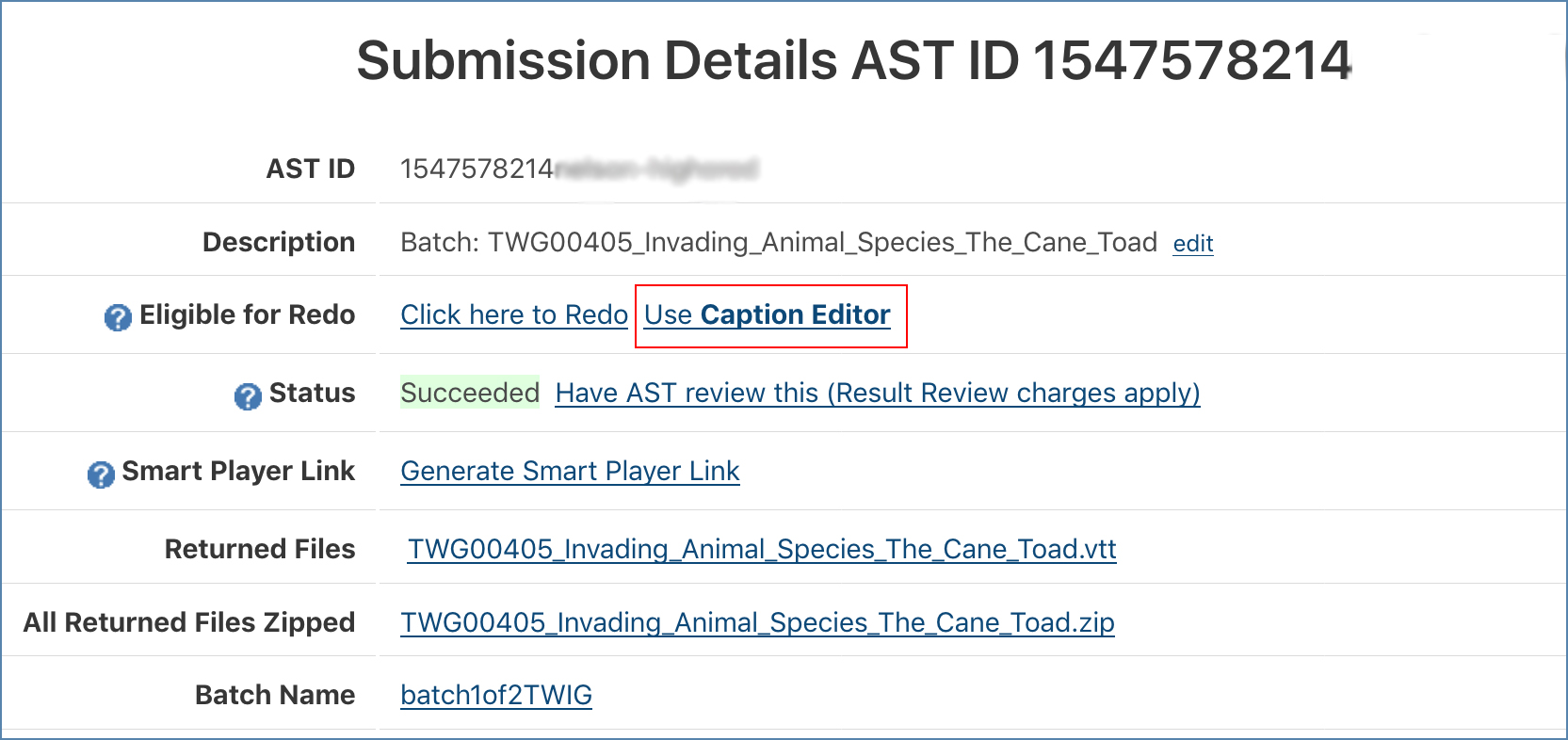
Task: Generate a Smart Player Link
Action: click(x=570, y=471)
